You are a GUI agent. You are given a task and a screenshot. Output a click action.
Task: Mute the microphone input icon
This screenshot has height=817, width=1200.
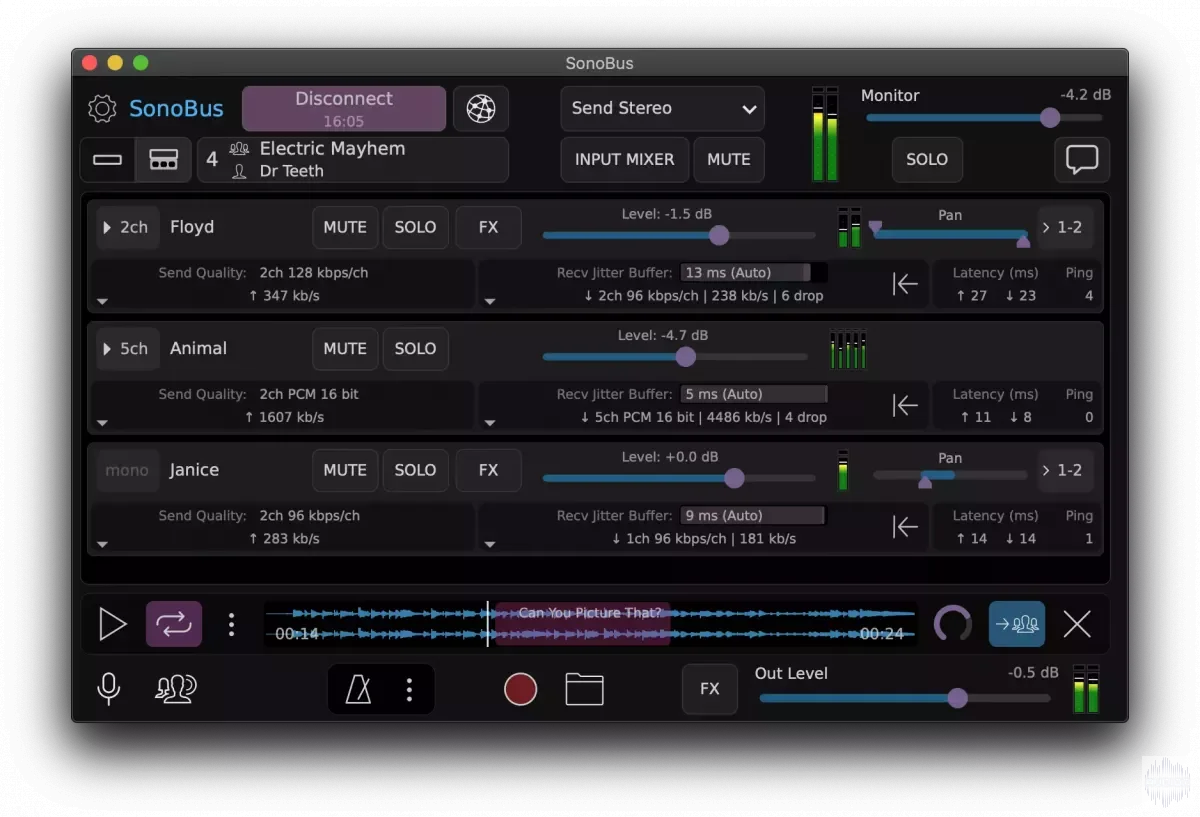109,688
